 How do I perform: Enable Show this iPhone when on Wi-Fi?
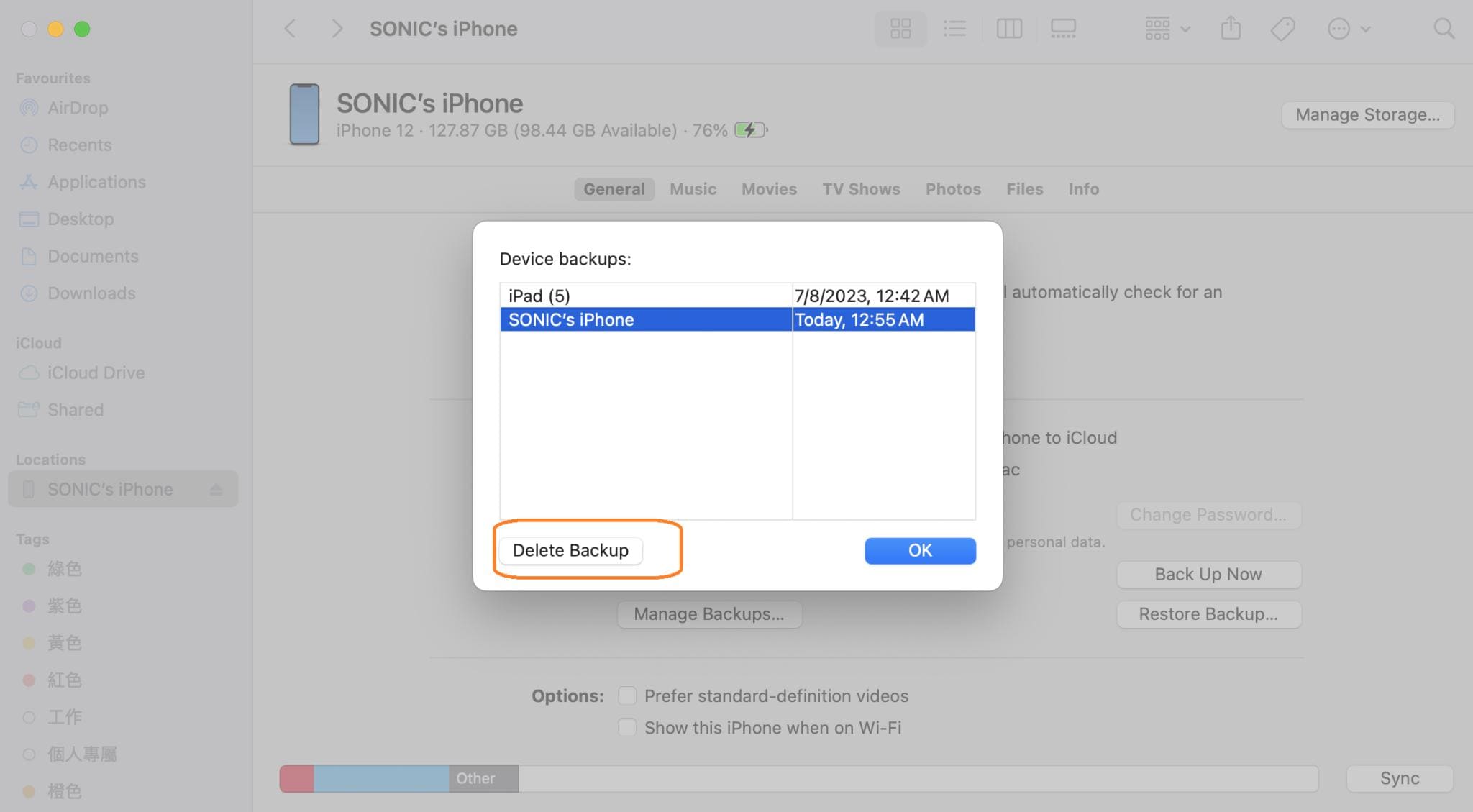tap(627, 728)
